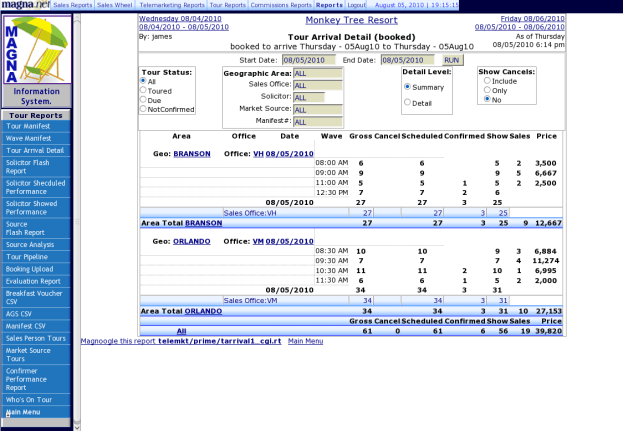Open Market Source Tours sidebar item
623x431 pixels.
(36, 354)
